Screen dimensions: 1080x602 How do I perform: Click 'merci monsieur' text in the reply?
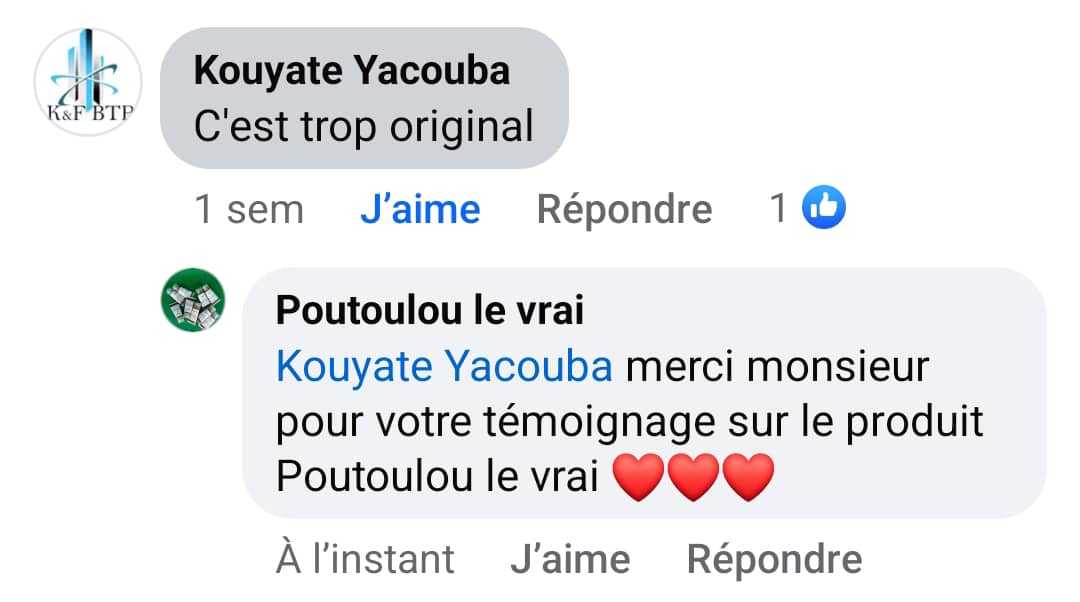pos(778,366)
